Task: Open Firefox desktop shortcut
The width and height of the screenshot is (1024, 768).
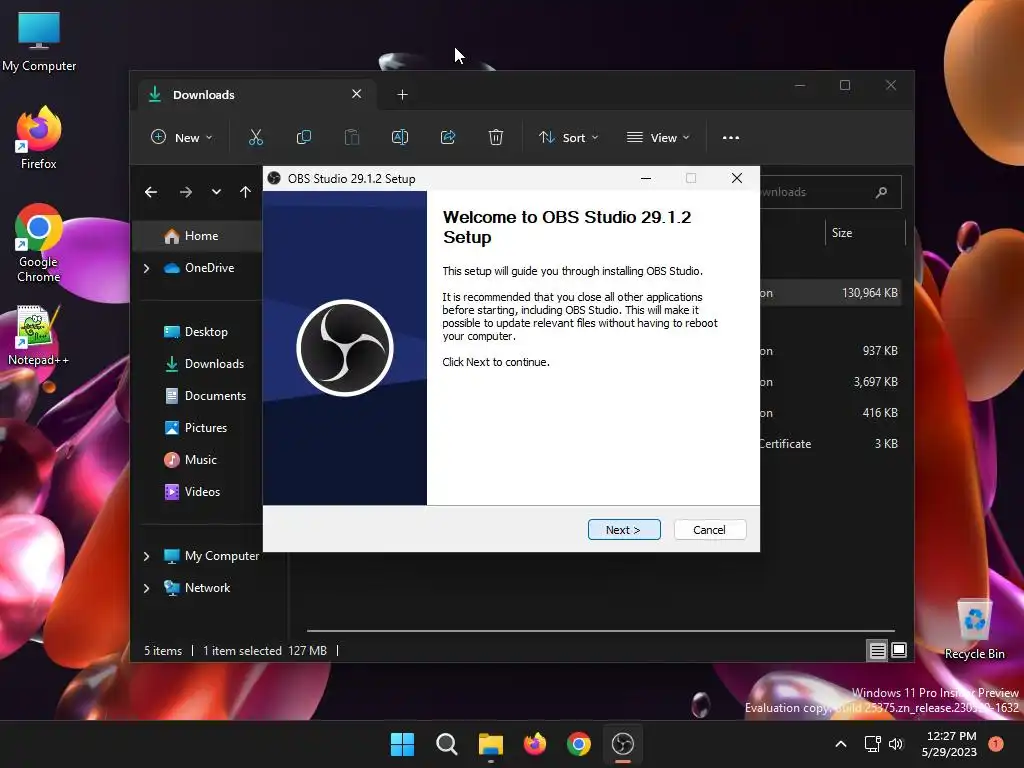Action: point(39,138)
